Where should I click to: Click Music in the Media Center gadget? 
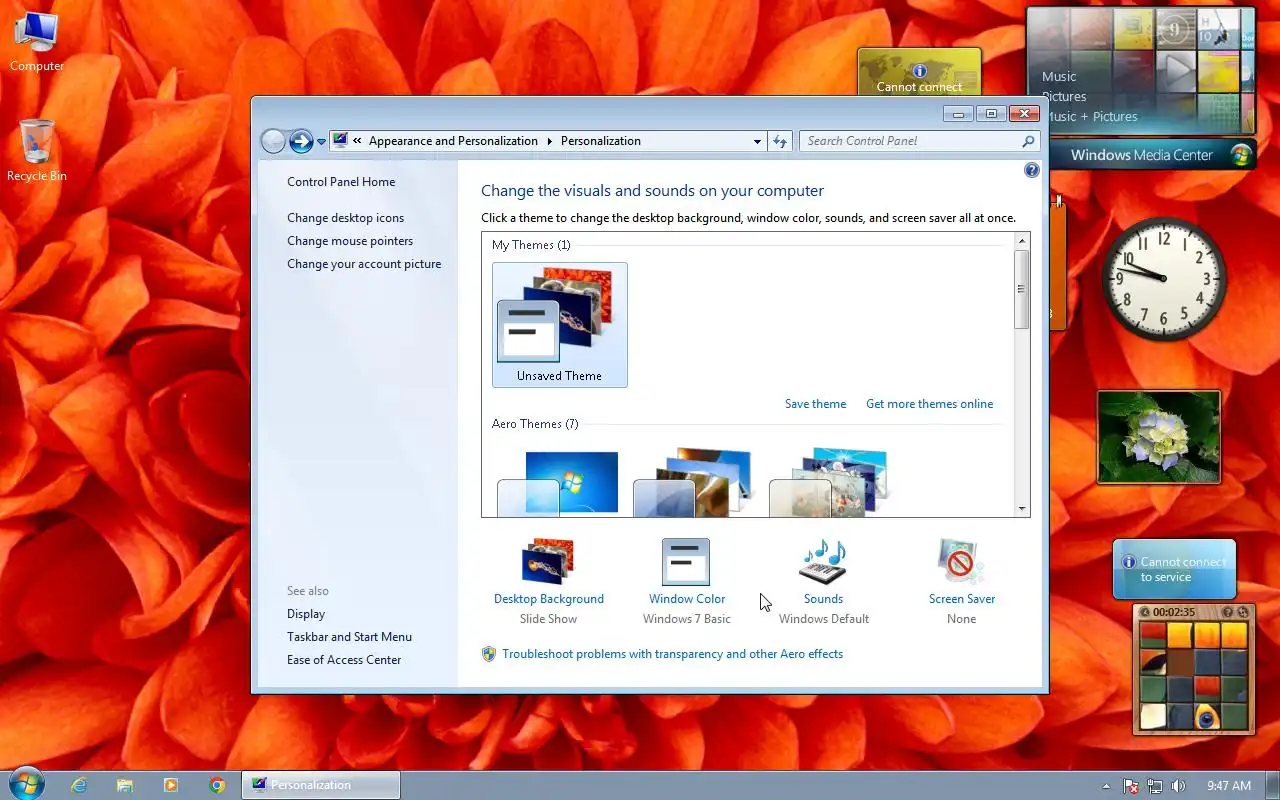[x=1059, y=77]
